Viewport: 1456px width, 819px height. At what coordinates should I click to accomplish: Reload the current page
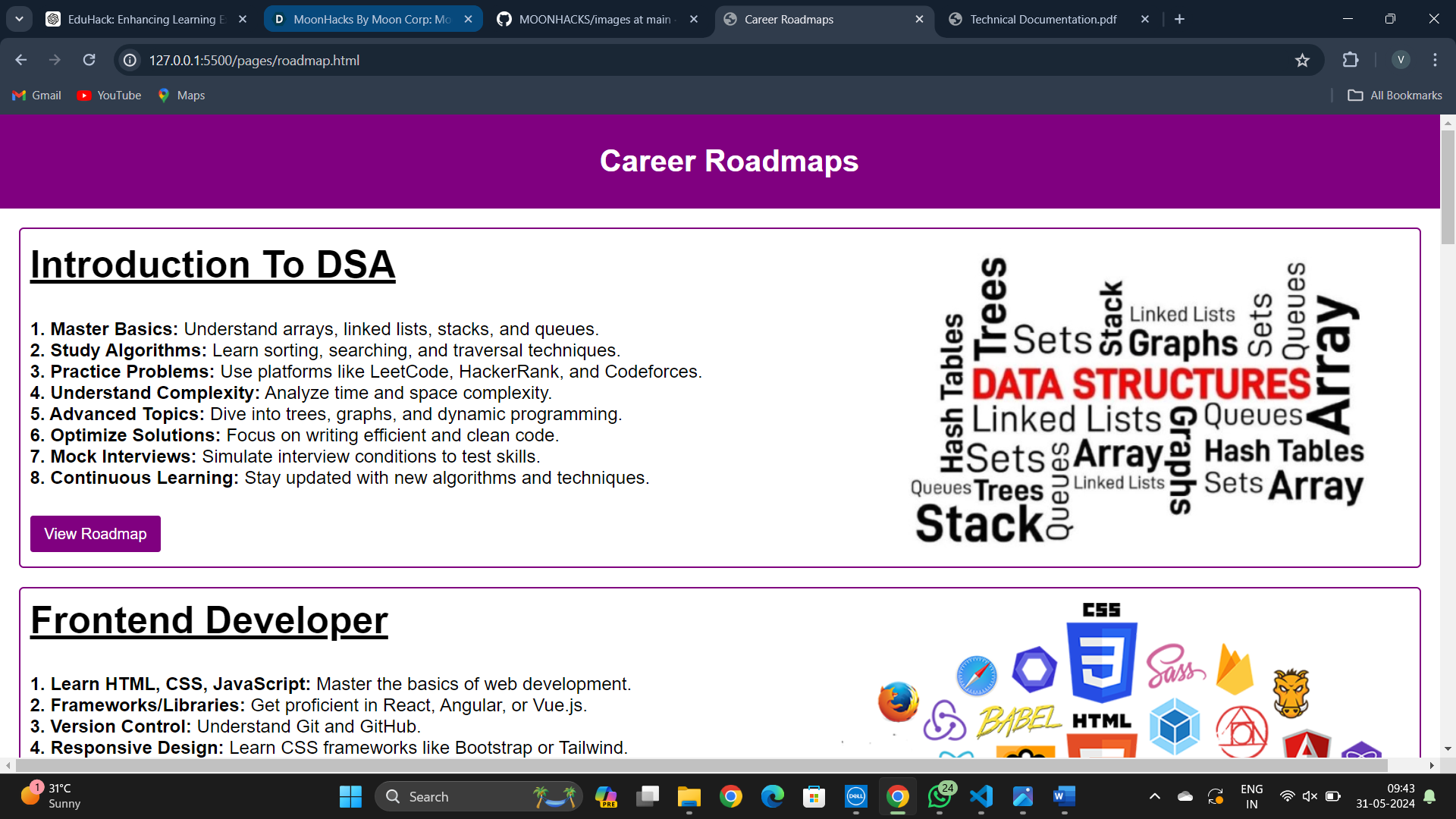point(89,60)
